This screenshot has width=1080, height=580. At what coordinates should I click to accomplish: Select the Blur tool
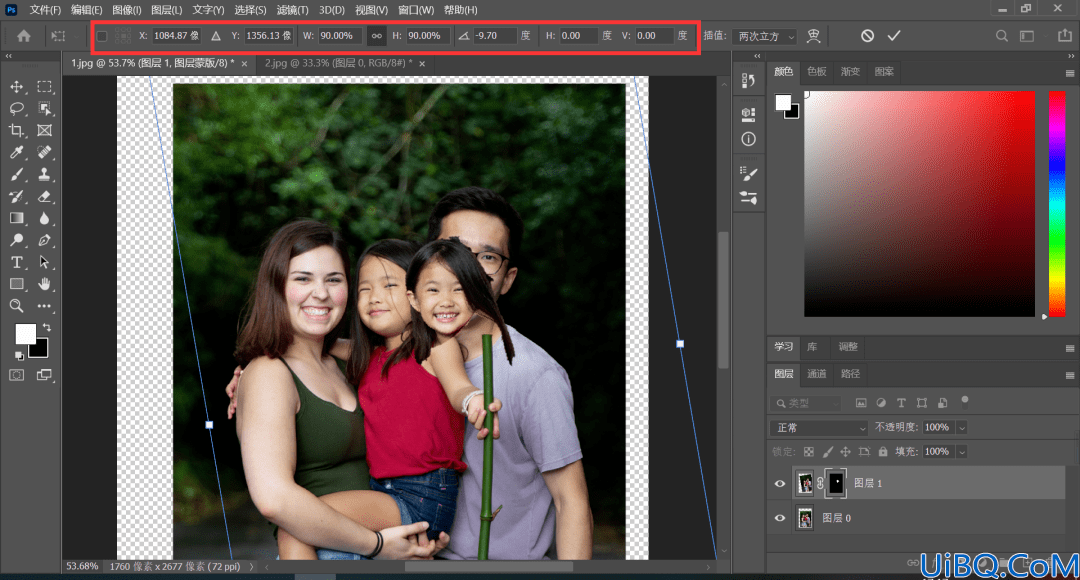44,218
